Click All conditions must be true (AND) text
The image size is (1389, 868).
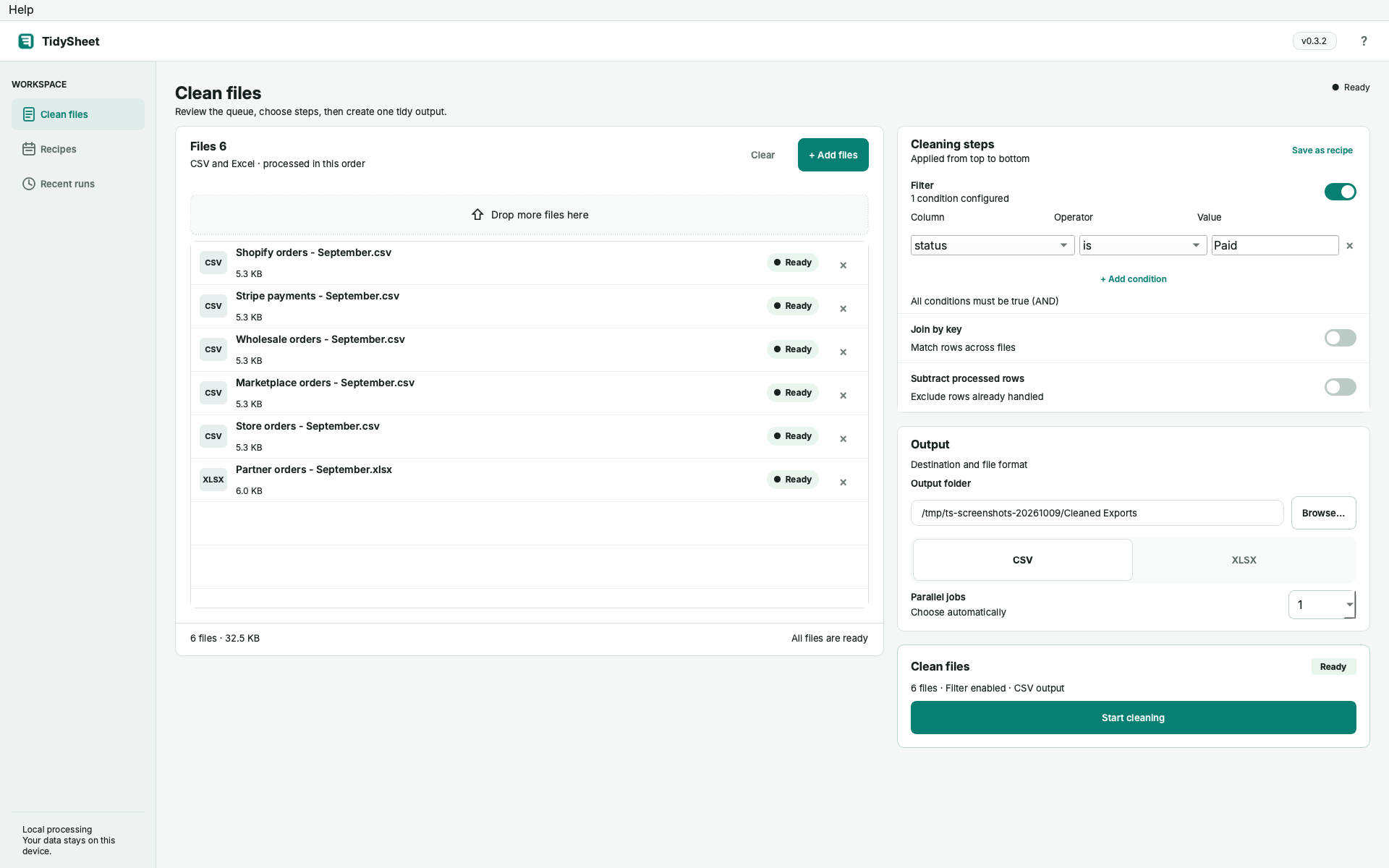984,301
